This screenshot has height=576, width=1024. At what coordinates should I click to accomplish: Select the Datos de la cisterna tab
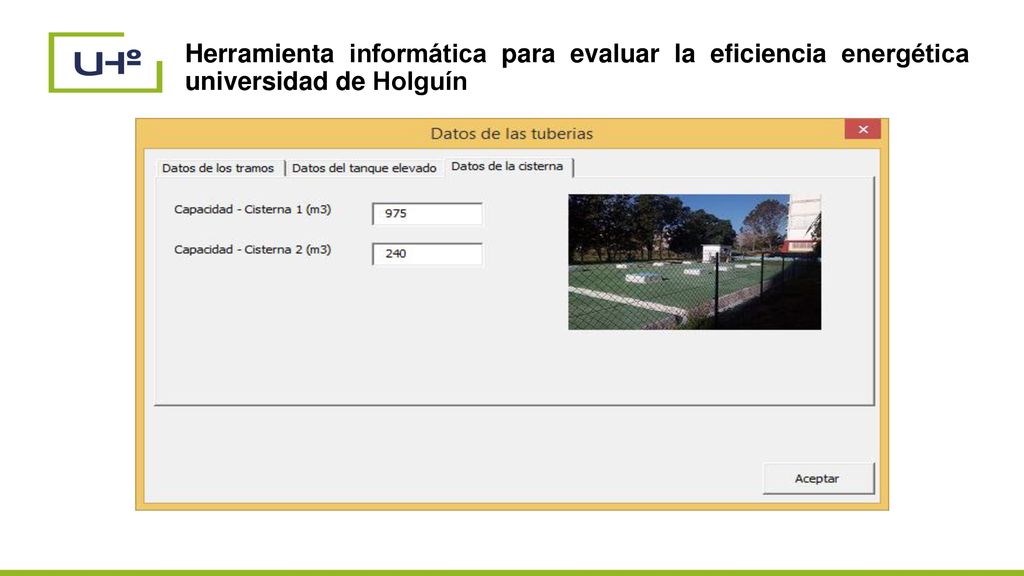(507, 167)
